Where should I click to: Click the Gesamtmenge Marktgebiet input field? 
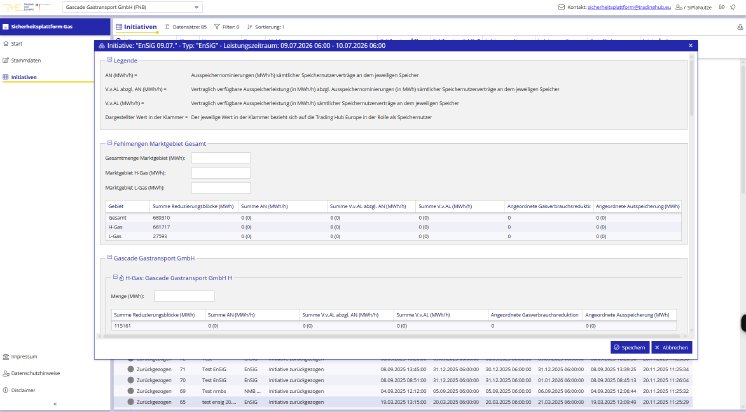click(x=221, y=158)
